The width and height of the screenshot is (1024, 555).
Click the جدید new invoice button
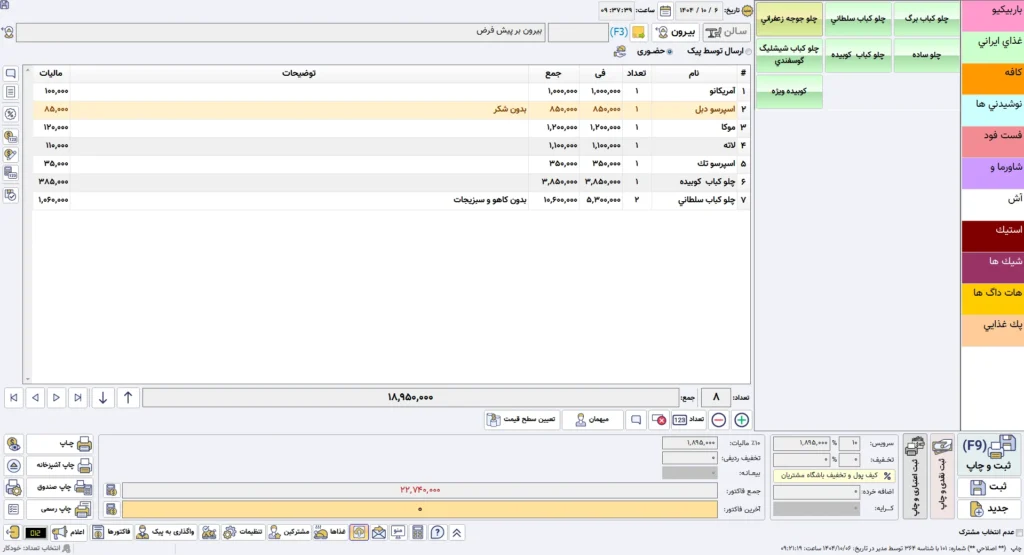(x=987, y=509)
